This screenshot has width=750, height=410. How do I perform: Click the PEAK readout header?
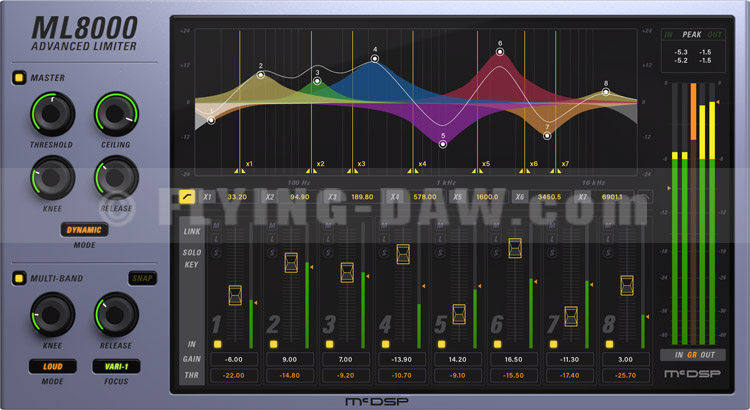(x=692, y=34)
